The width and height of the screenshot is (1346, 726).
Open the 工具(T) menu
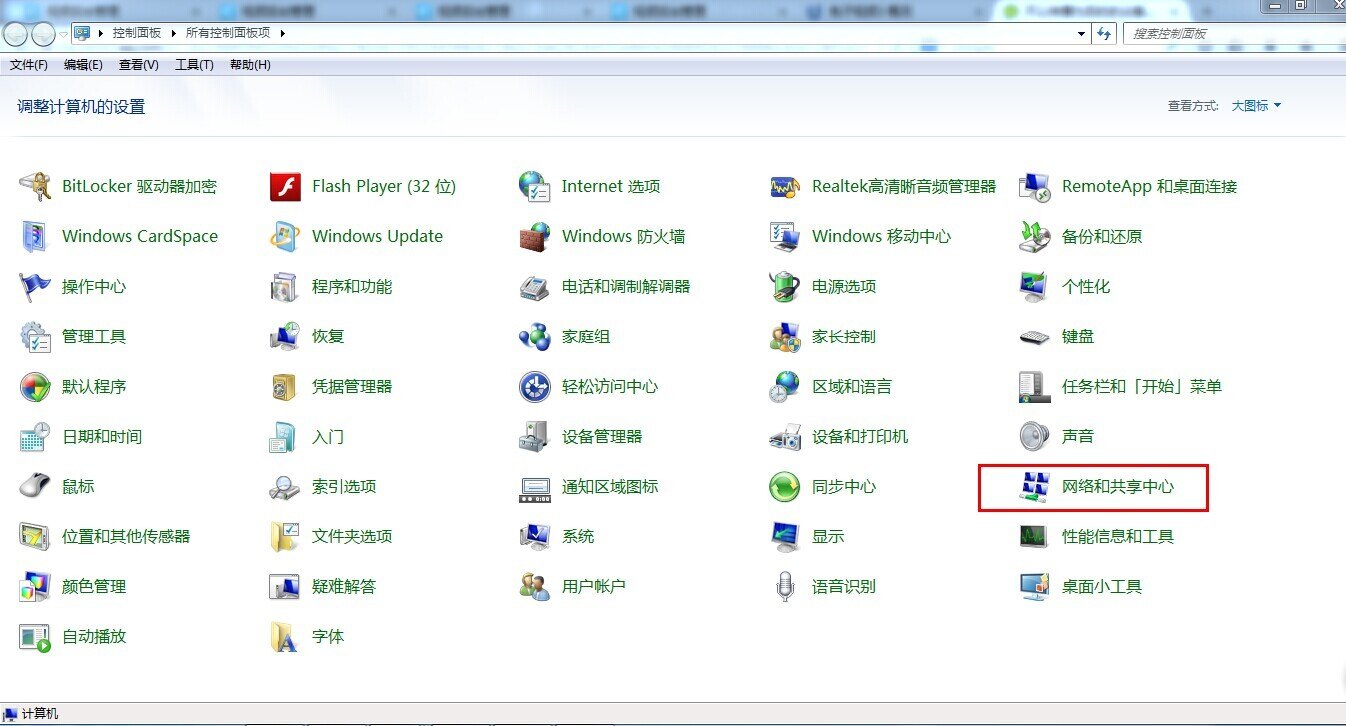pos(194,65)
